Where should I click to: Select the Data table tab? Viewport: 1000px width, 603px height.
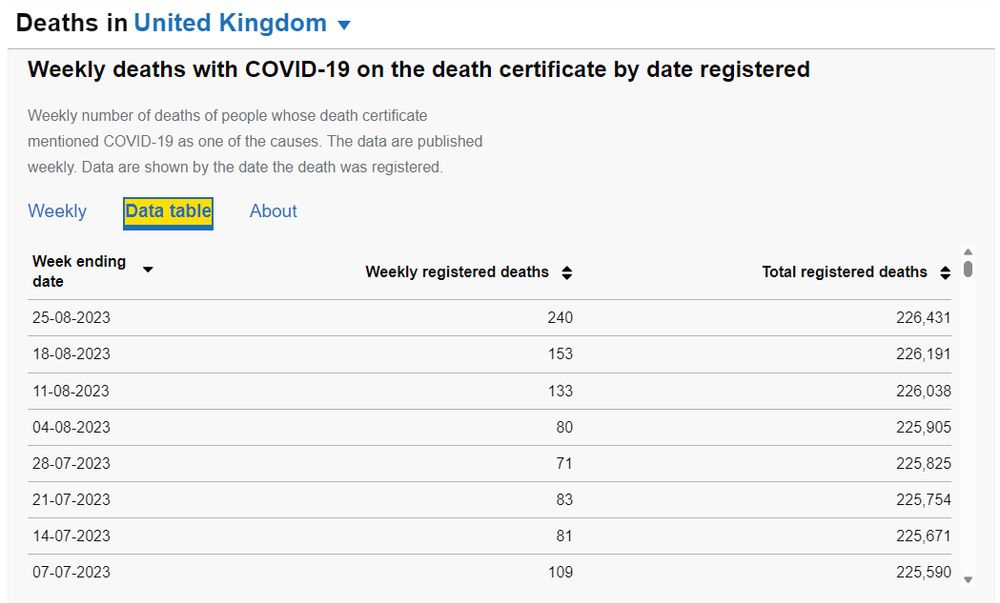pyautogui.click(x=168, y=211)
